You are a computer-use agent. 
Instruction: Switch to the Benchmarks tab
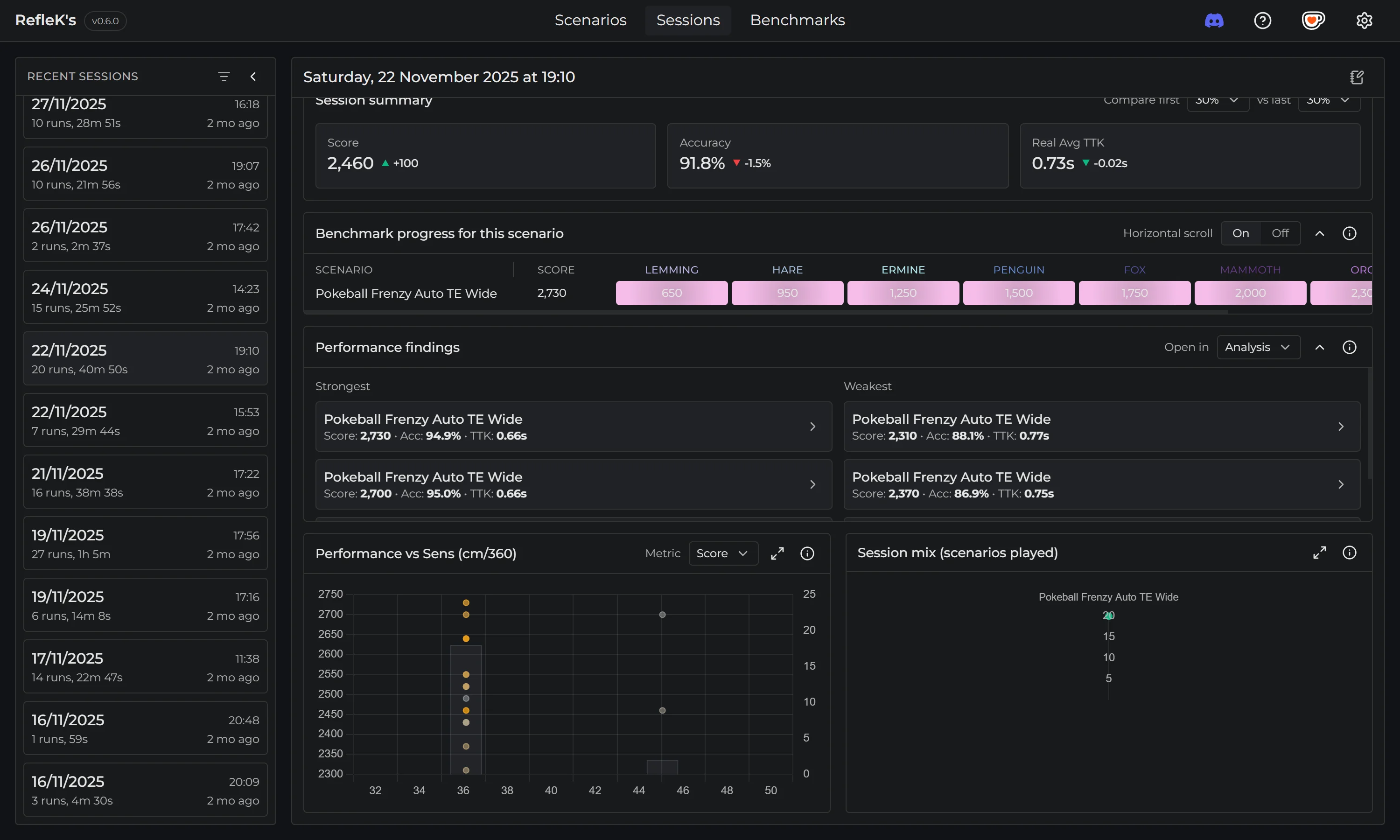(x=797, y=21)
